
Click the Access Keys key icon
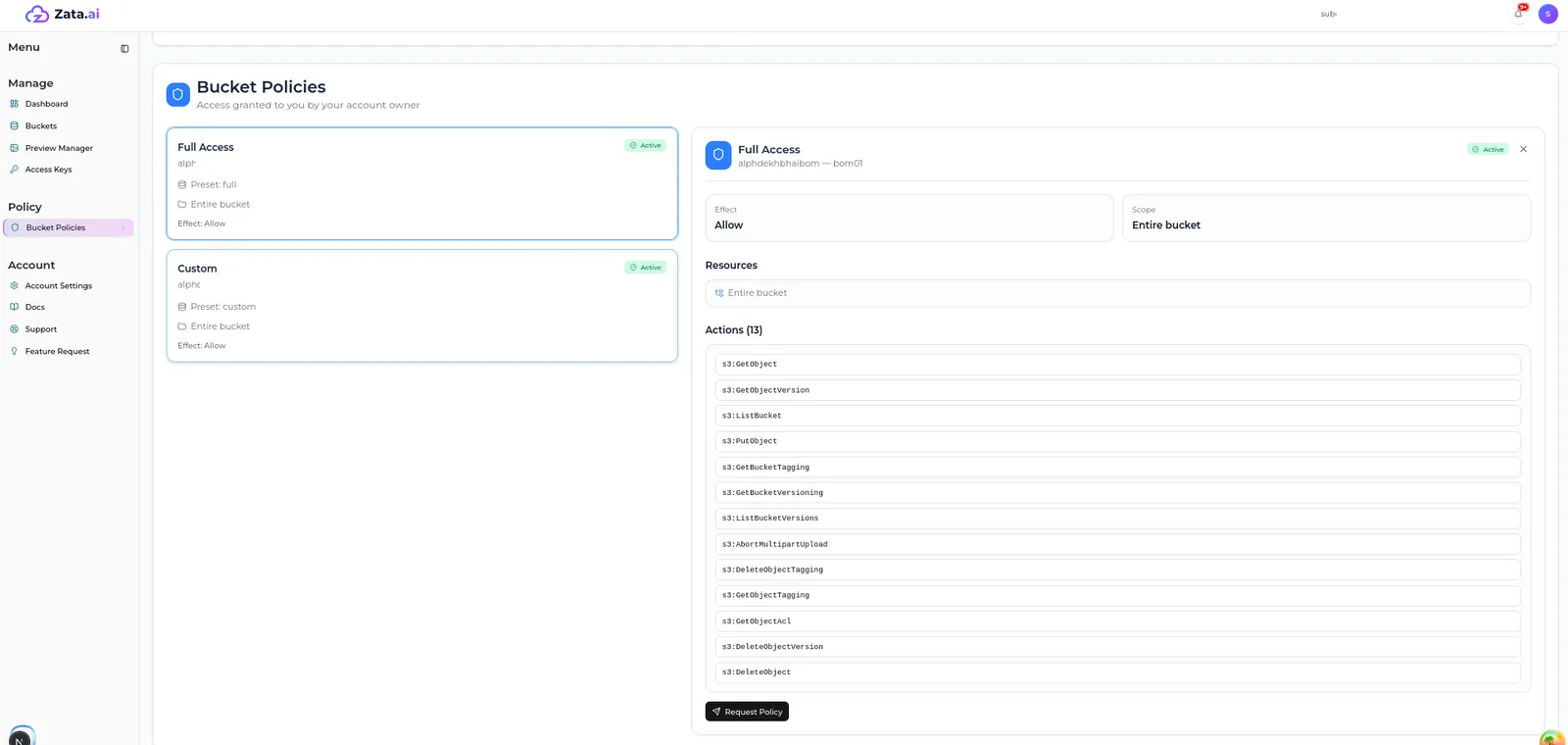(14, 170)
